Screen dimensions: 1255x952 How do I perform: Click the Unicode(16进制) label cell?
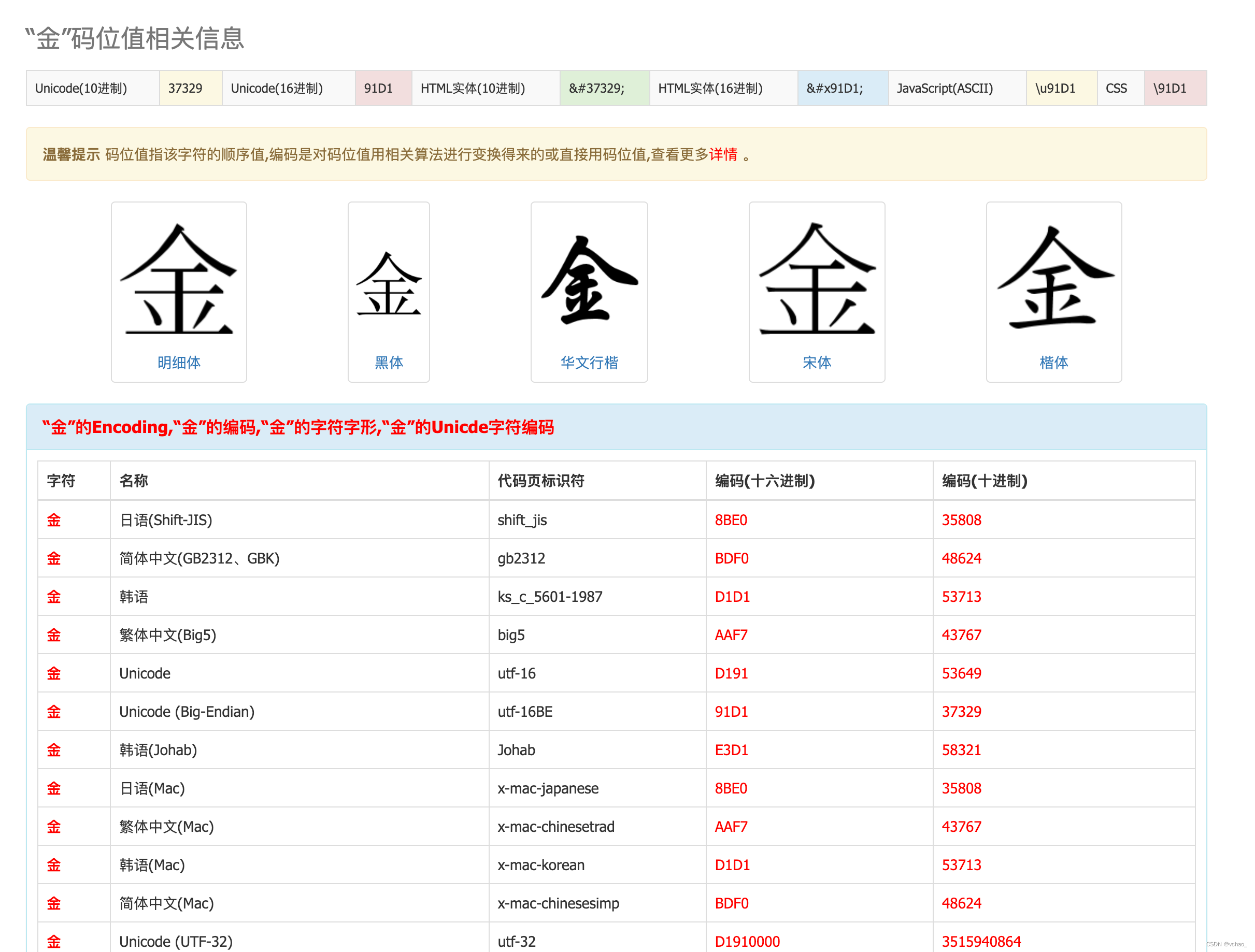[x=289, y=88]
